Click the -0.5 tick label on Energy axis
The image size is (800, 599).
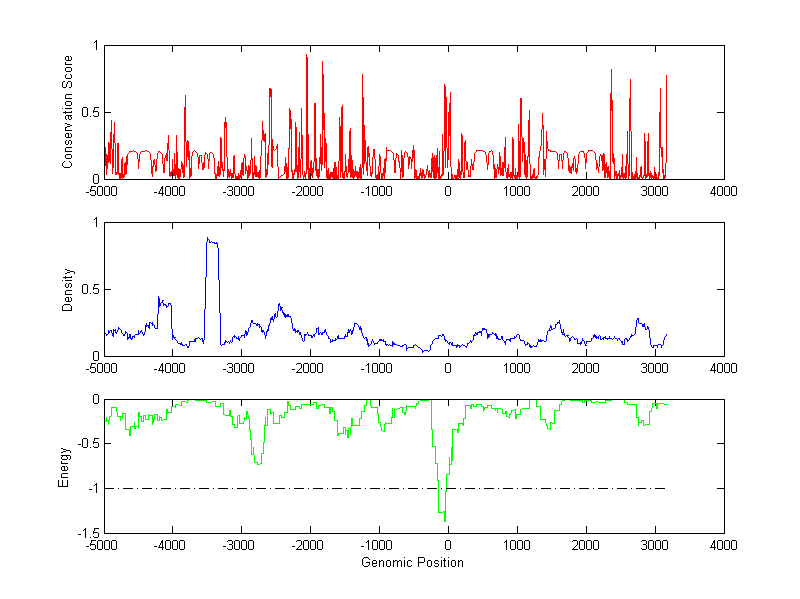tap(87, 444)
